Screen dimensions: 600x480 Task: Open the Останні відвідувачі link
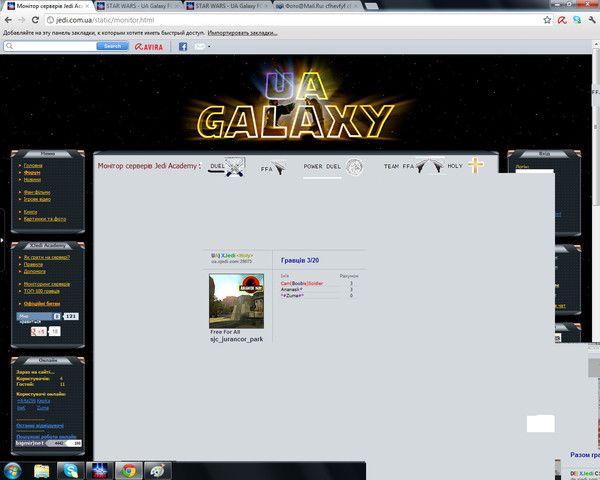[40, 425]
